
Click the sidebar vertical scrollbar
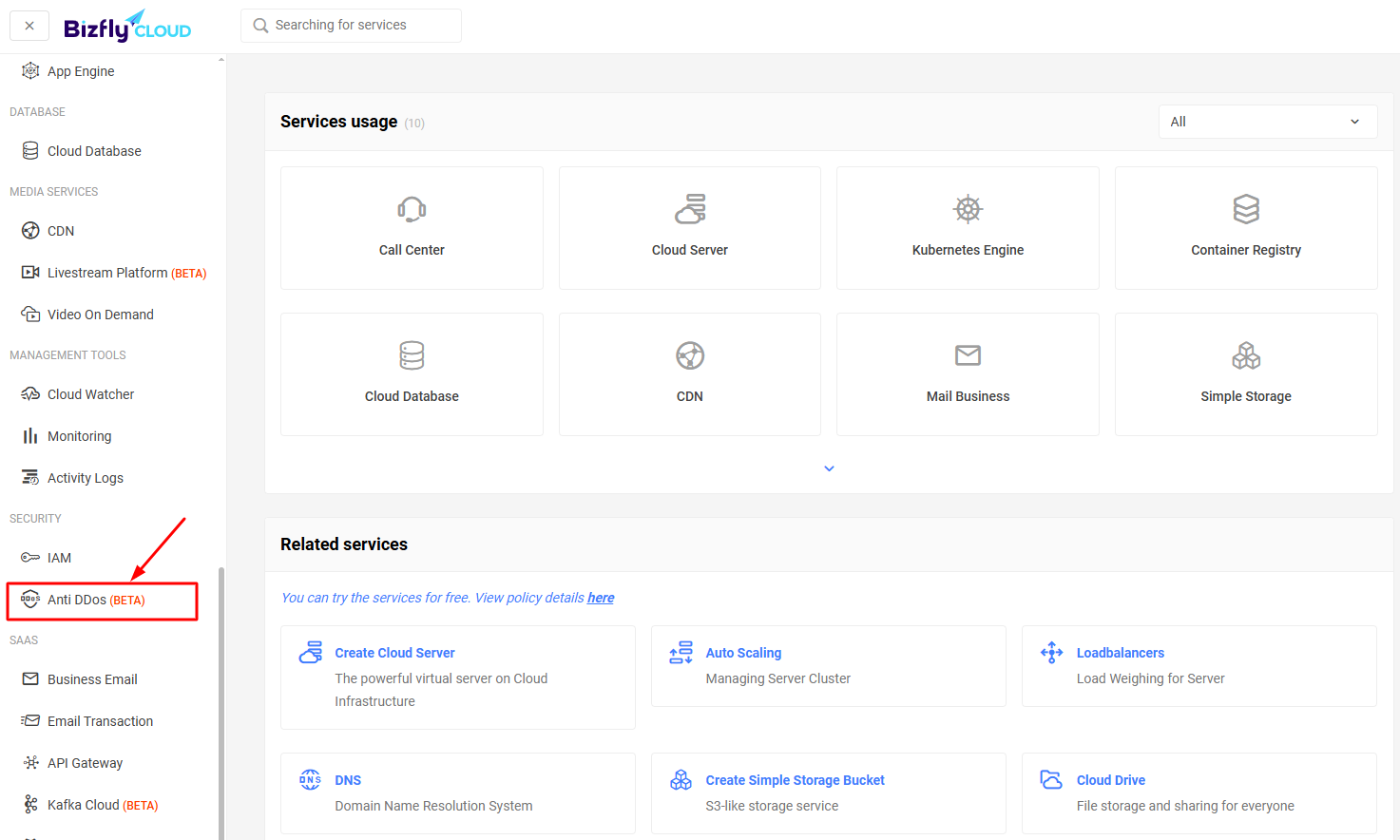pyautogui.click(x=221, y=702)
